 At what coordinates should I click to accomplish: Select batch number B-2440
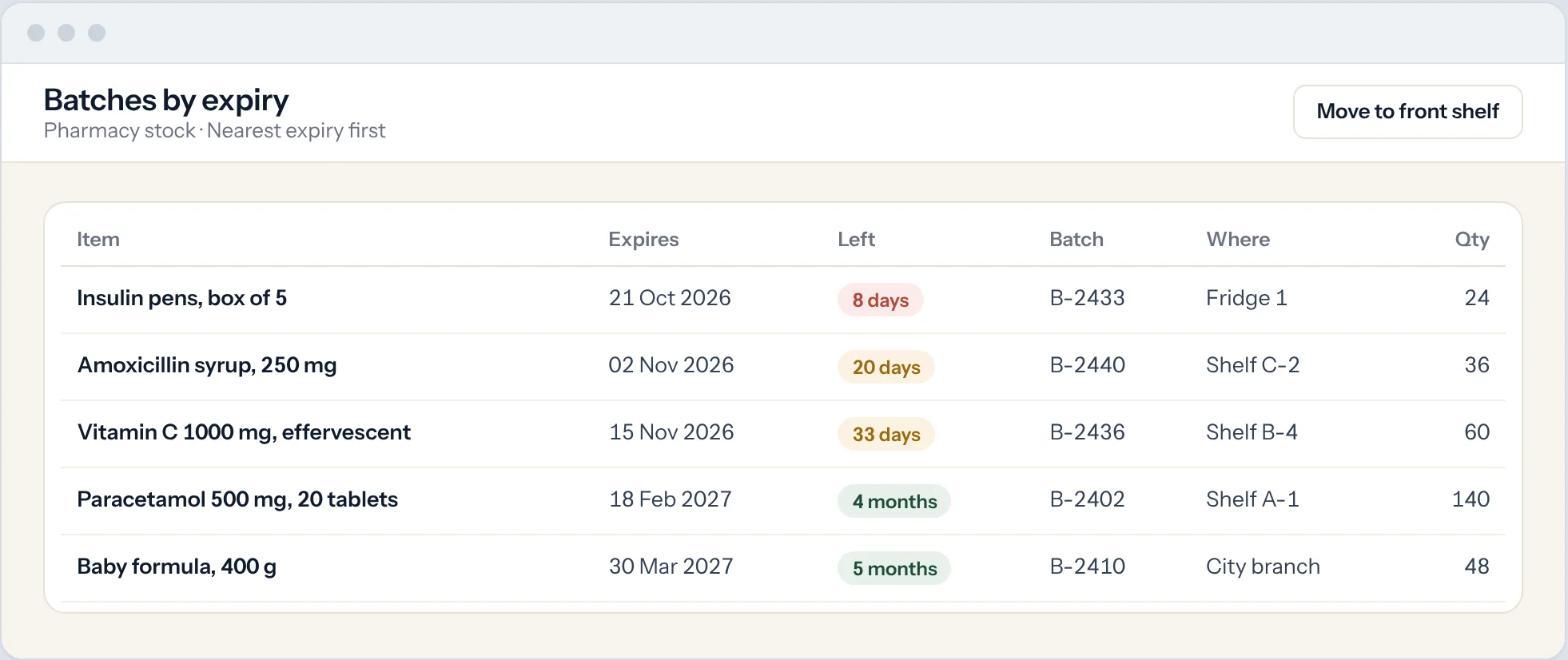click(1087, 365)
